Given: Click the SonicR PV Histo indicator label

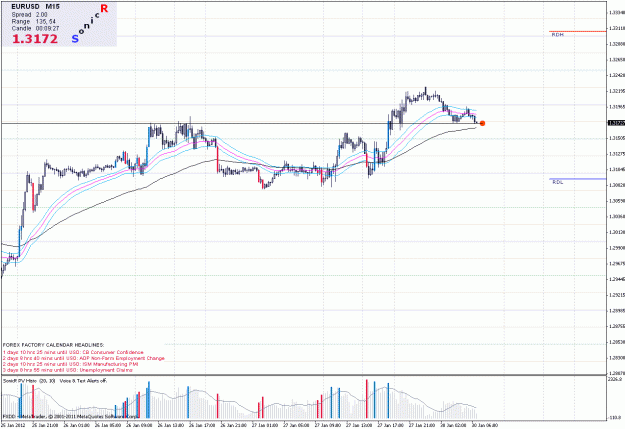Looking at the screenshot, I should point(29,381).
